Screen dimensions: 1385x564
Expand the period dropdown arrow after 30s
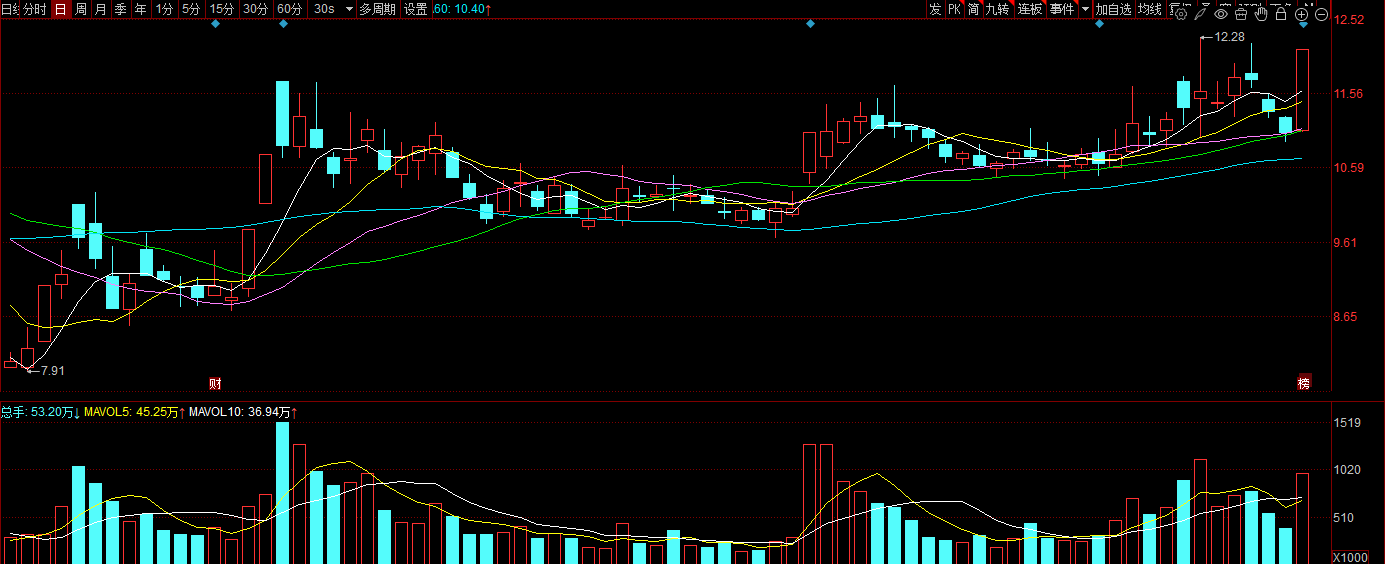click(349, 9)
